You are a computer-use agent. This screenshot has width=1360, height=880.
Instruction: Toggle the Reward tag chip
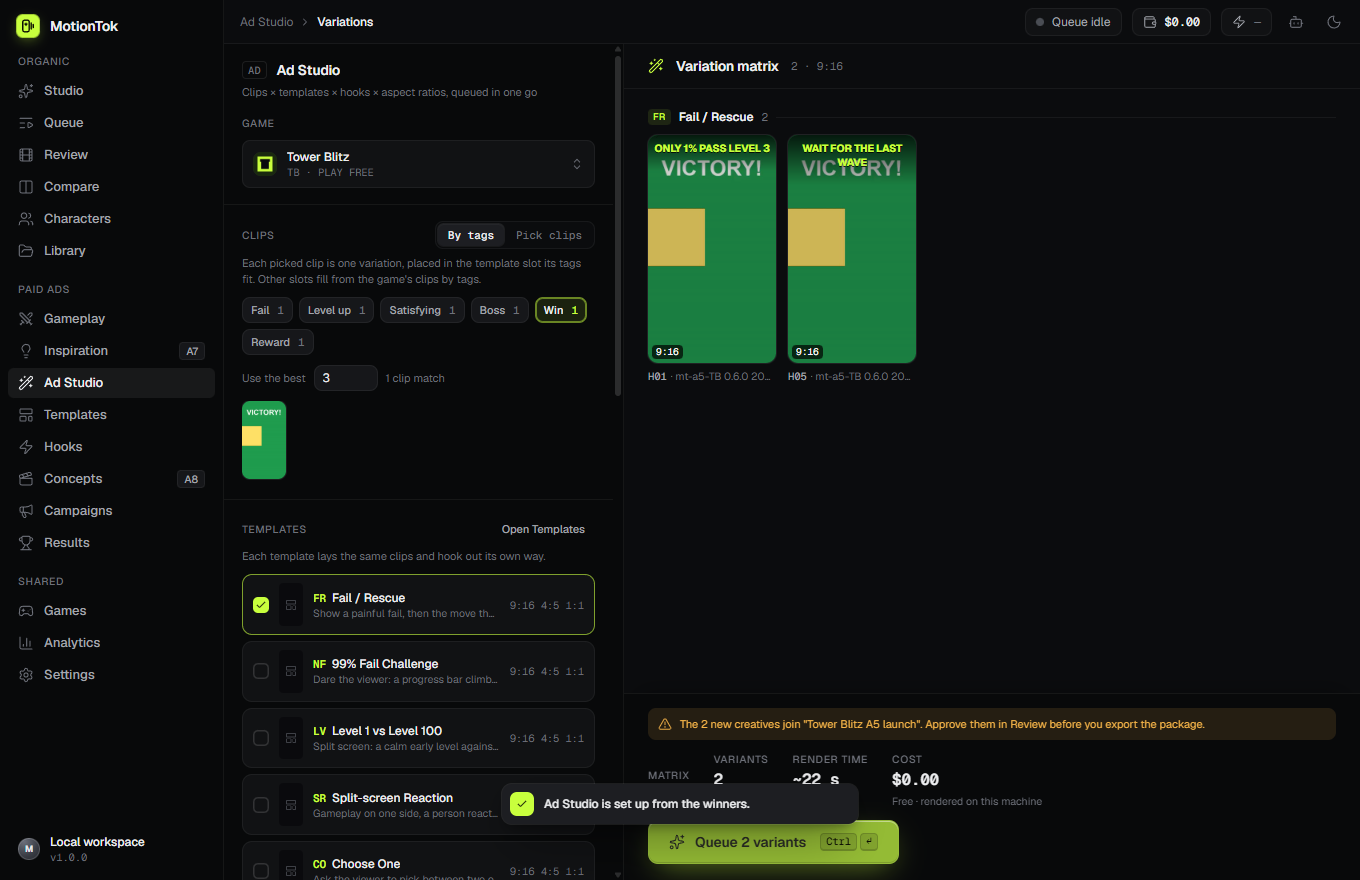[278, 342]
